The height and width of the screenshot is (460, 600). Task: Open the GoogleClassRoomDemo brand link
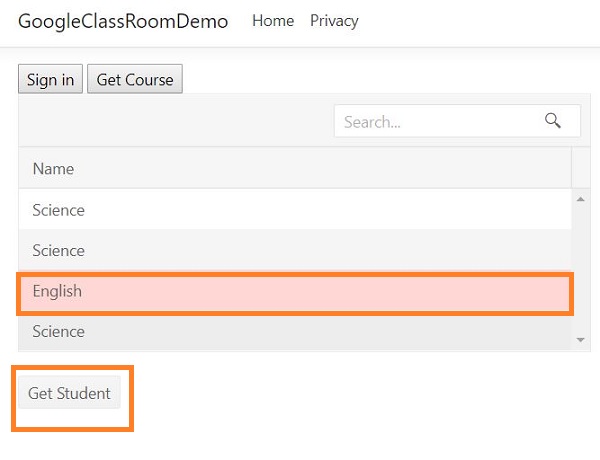(x=123, y=21)
